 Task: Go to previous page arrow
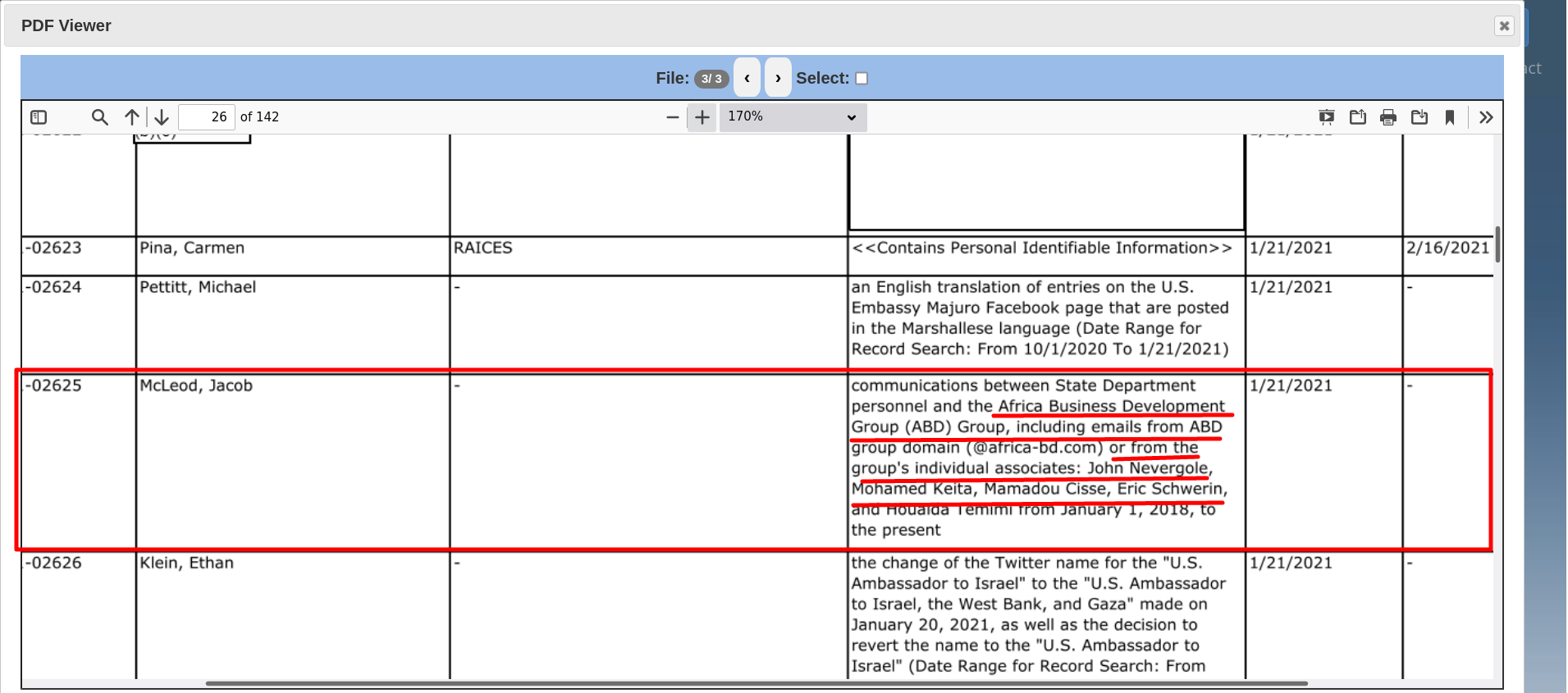tap(132, 117)
